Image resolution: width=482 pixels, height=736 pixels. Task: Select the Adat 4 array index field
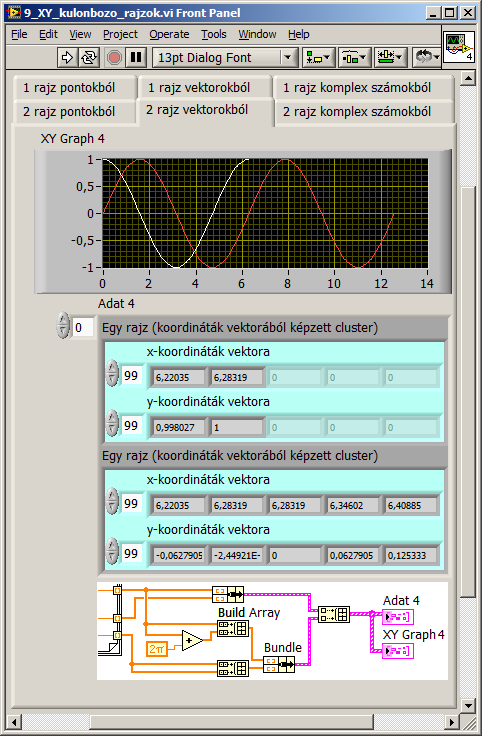click(83, 327)
